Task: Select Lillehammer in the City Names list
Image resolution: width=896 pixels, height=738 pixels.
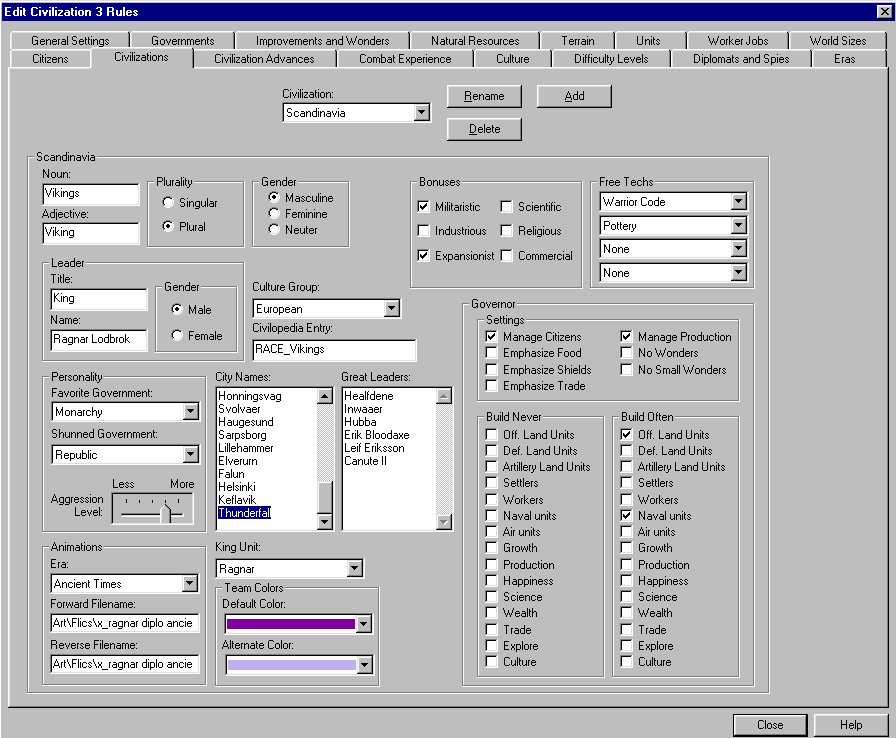Action: (246, 448)
